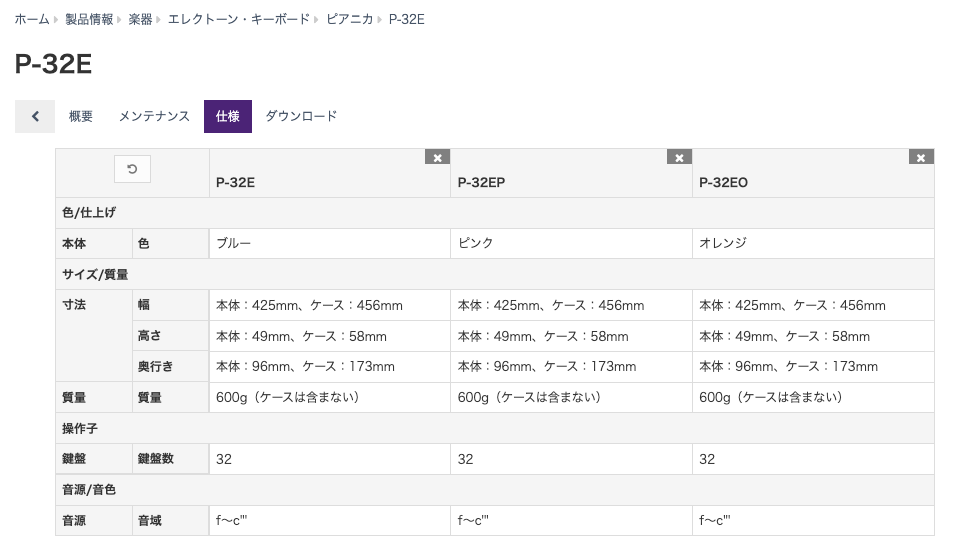
Task: Open the ダウンロード tab
Action: click(x=301, y=116)
